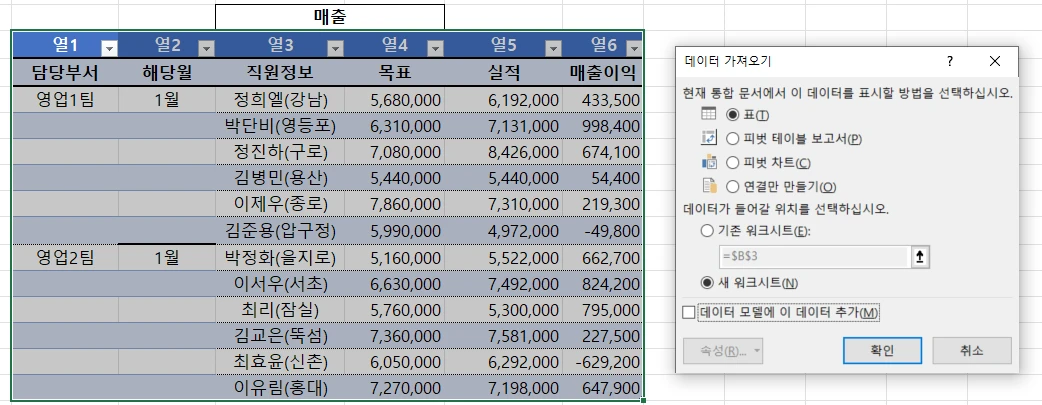Select the 새 워크시트 radio button
Viewport: 1042px width, 405px height.
tap(709, 283)
